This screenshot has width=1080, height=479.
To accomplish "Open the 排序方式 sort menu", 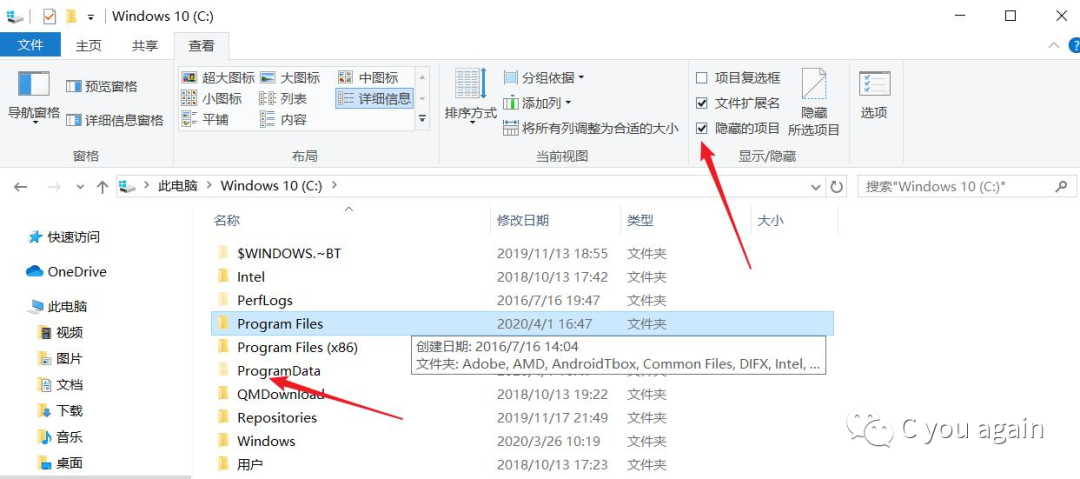I will click(x=471, y=96).
